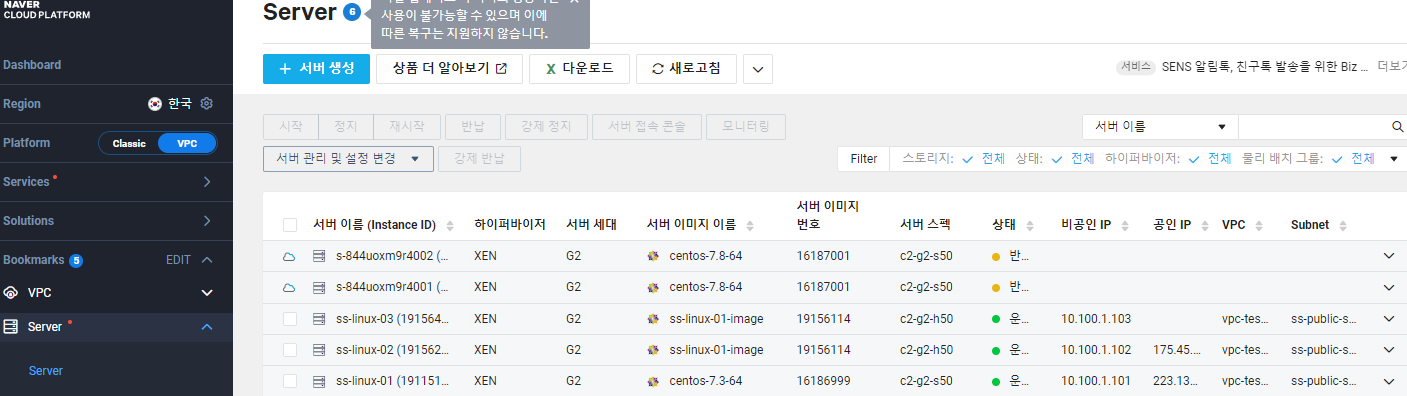
Task: Open Server submenu item
Action: [46, 371]
